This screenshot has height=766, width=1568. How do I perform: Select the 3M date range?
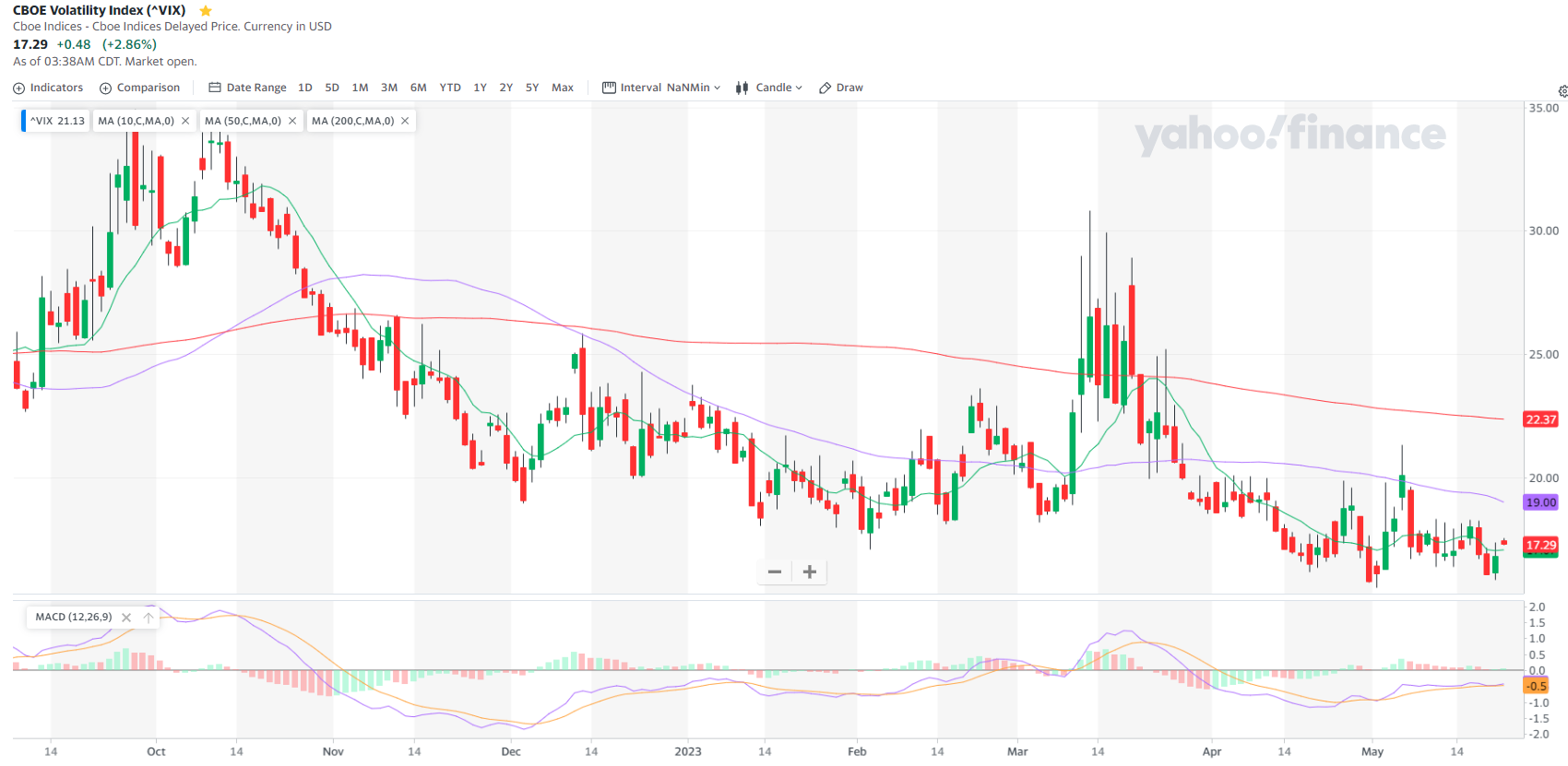(389, 88)
